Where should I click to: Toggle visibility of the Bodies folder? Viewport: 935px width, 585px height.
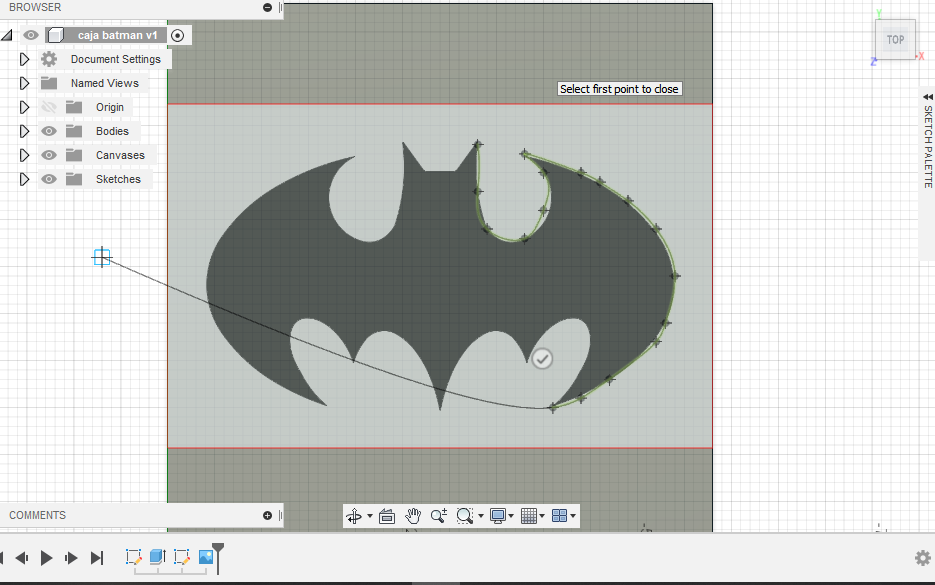48,130
